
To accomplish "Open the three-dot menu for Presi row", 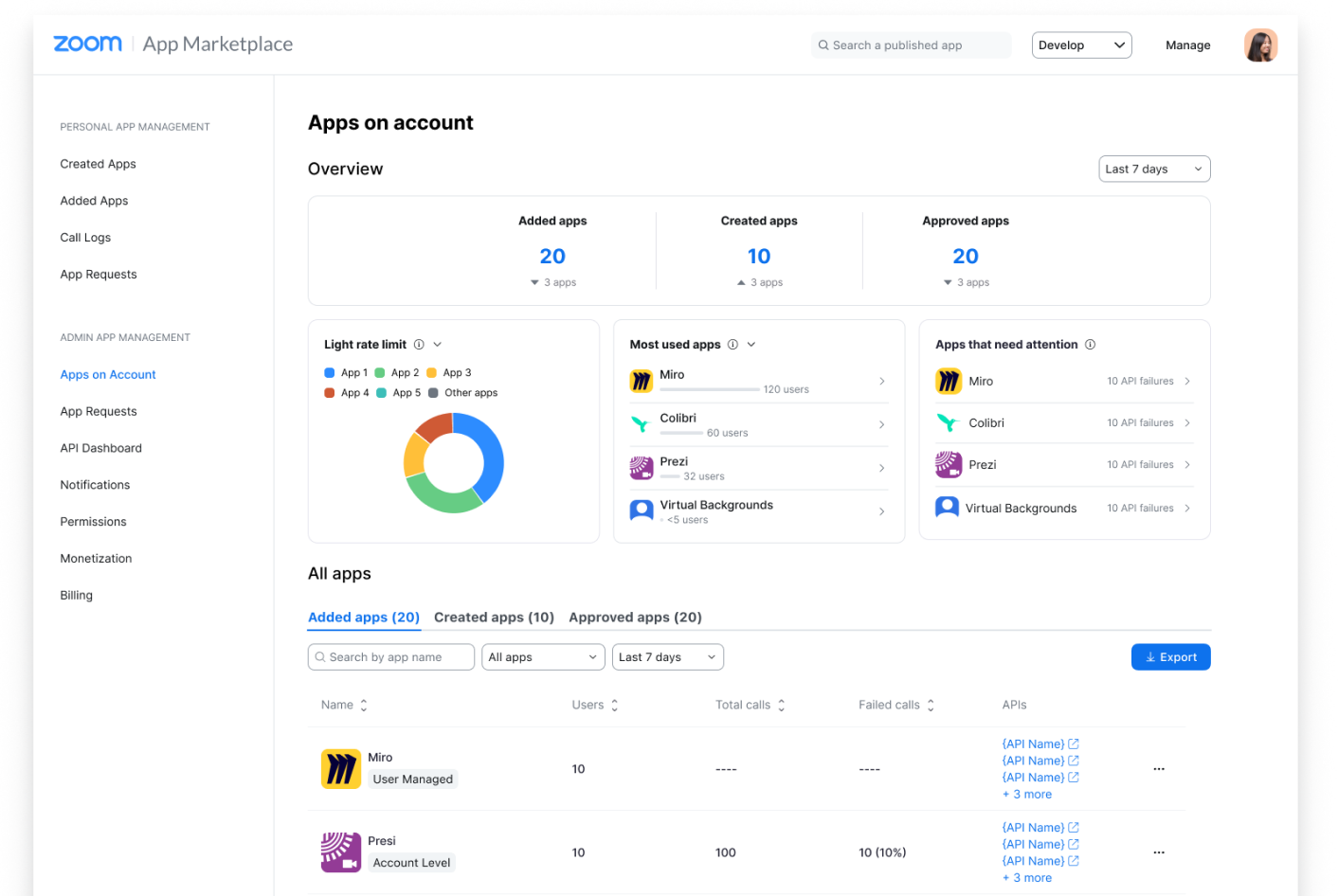I will pyautogui.click(x=1159, y=852).
